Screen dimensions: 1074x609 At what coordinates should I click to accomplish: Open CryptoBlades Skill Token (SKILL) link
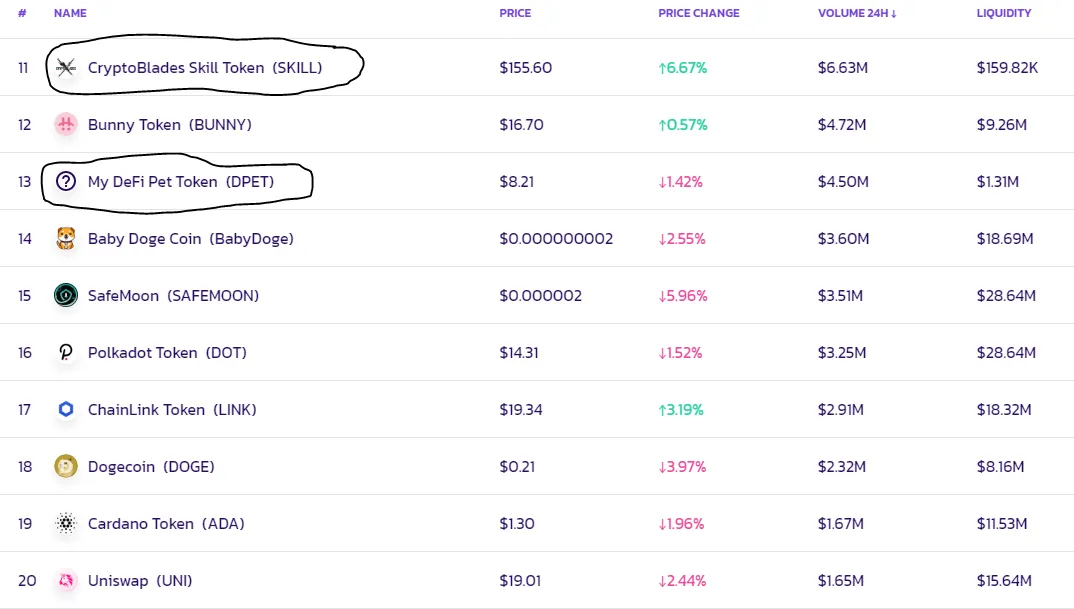(x=205, y=68)
